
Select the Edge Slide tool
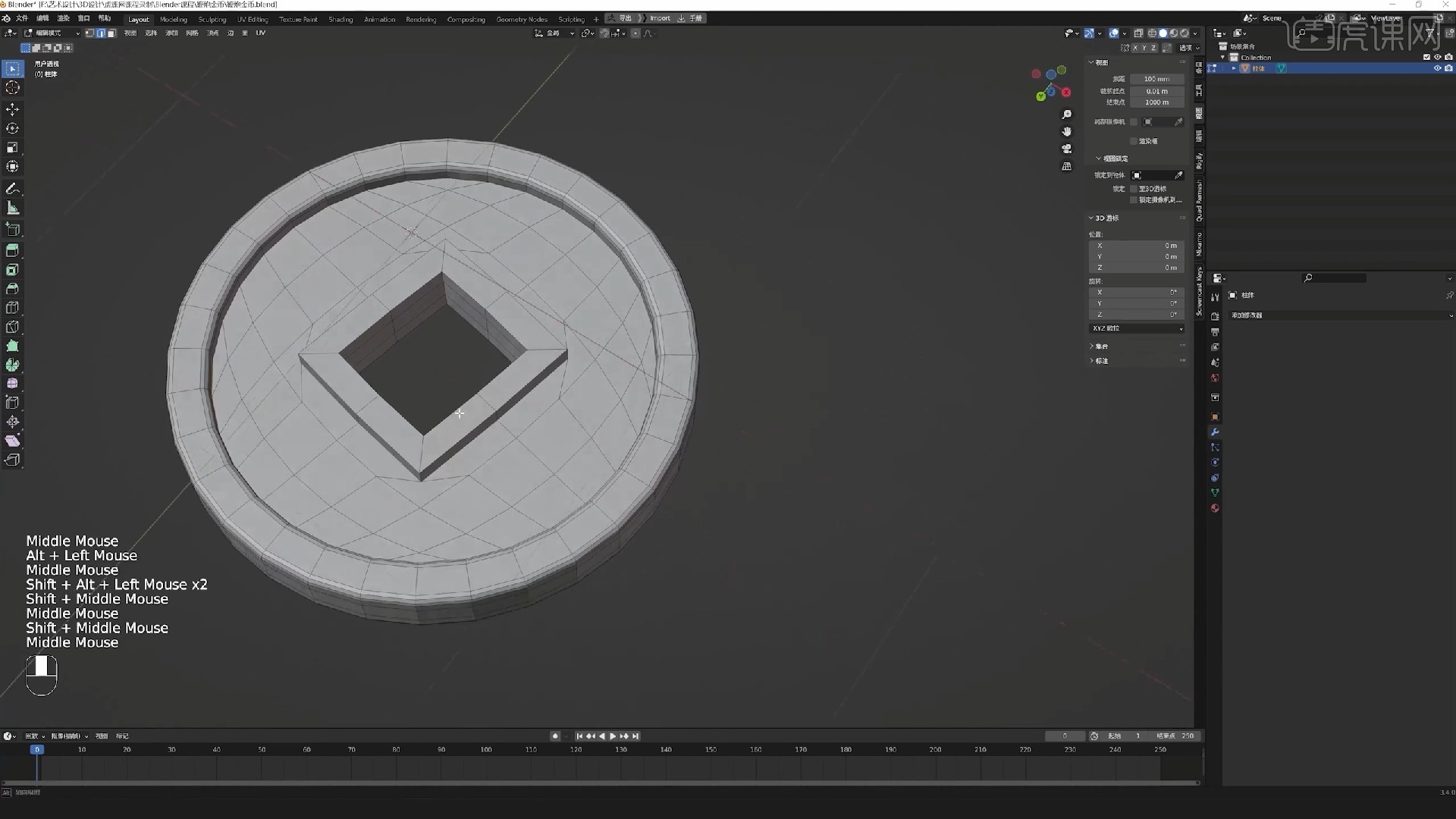12,403
